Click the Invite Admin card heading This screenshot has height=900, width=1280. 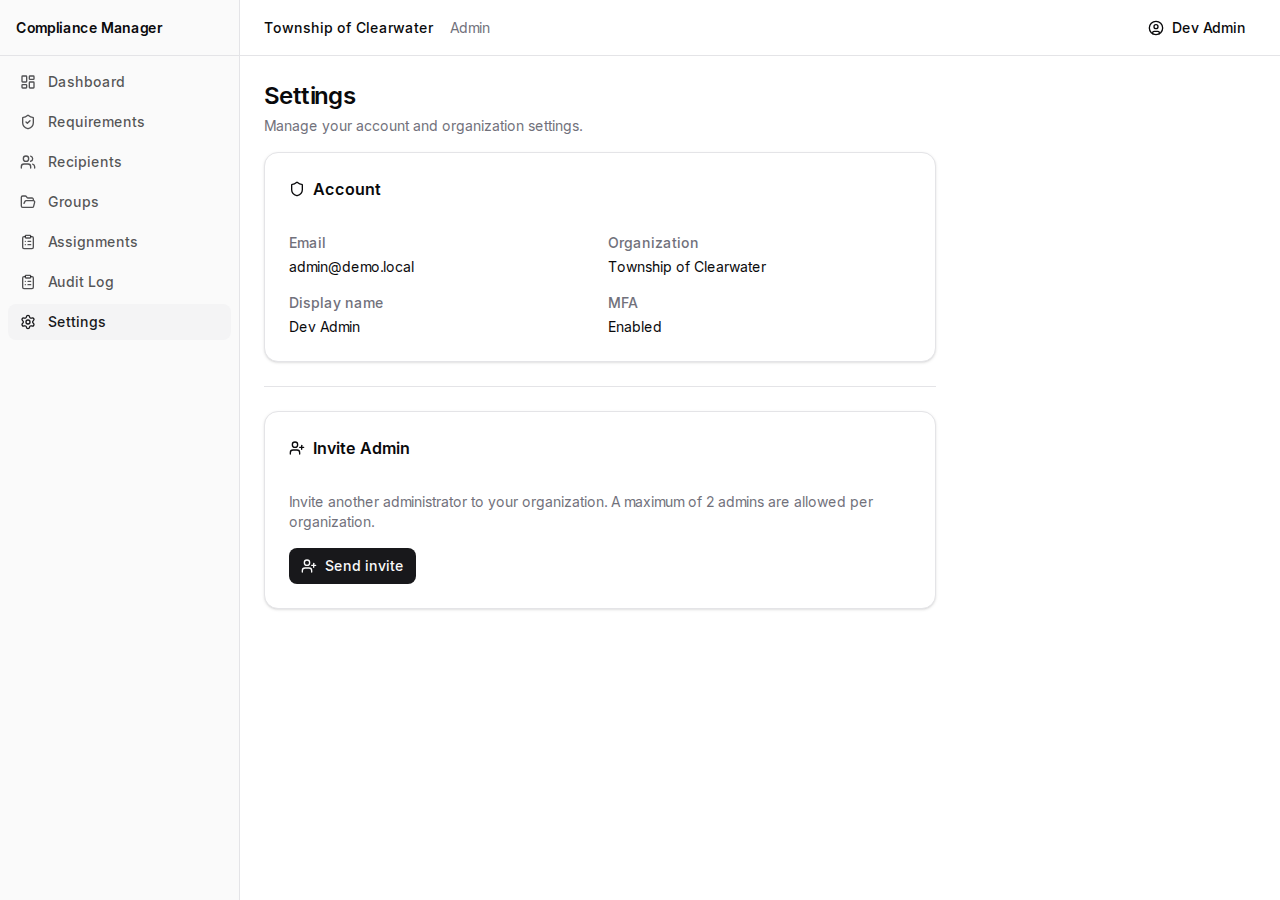(x=361, y=448)
